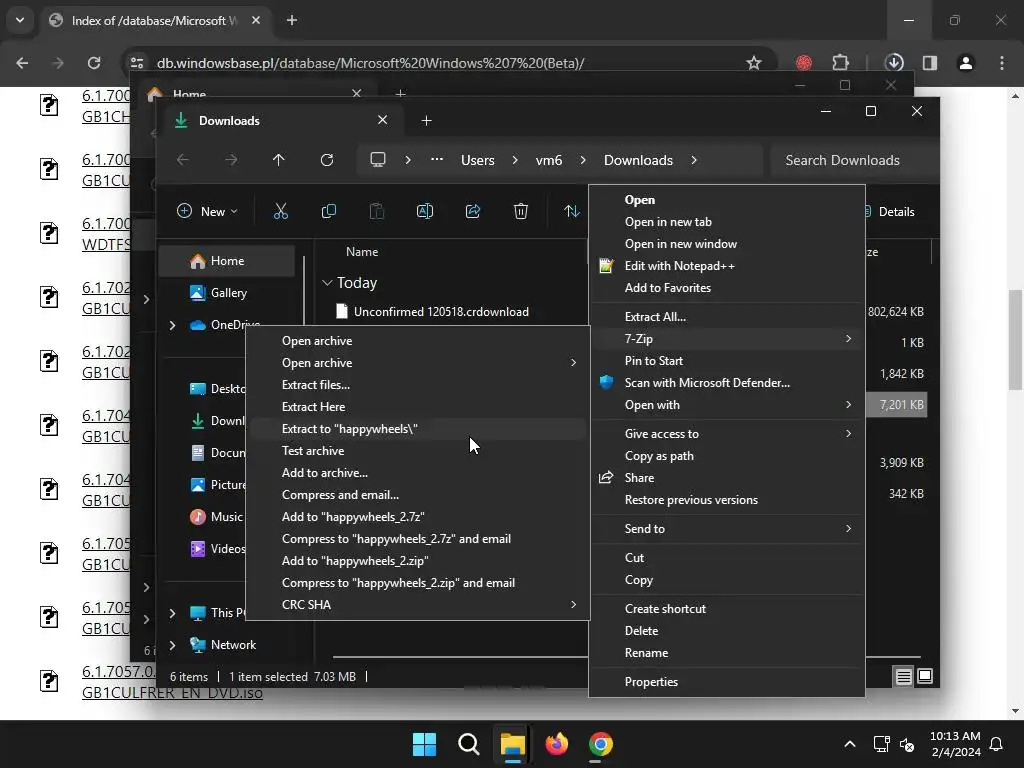Click the chevron after Downloads in breadcrumb
Image resolution: width=1024 pixels, height=768 pixels.
(694, 160)
